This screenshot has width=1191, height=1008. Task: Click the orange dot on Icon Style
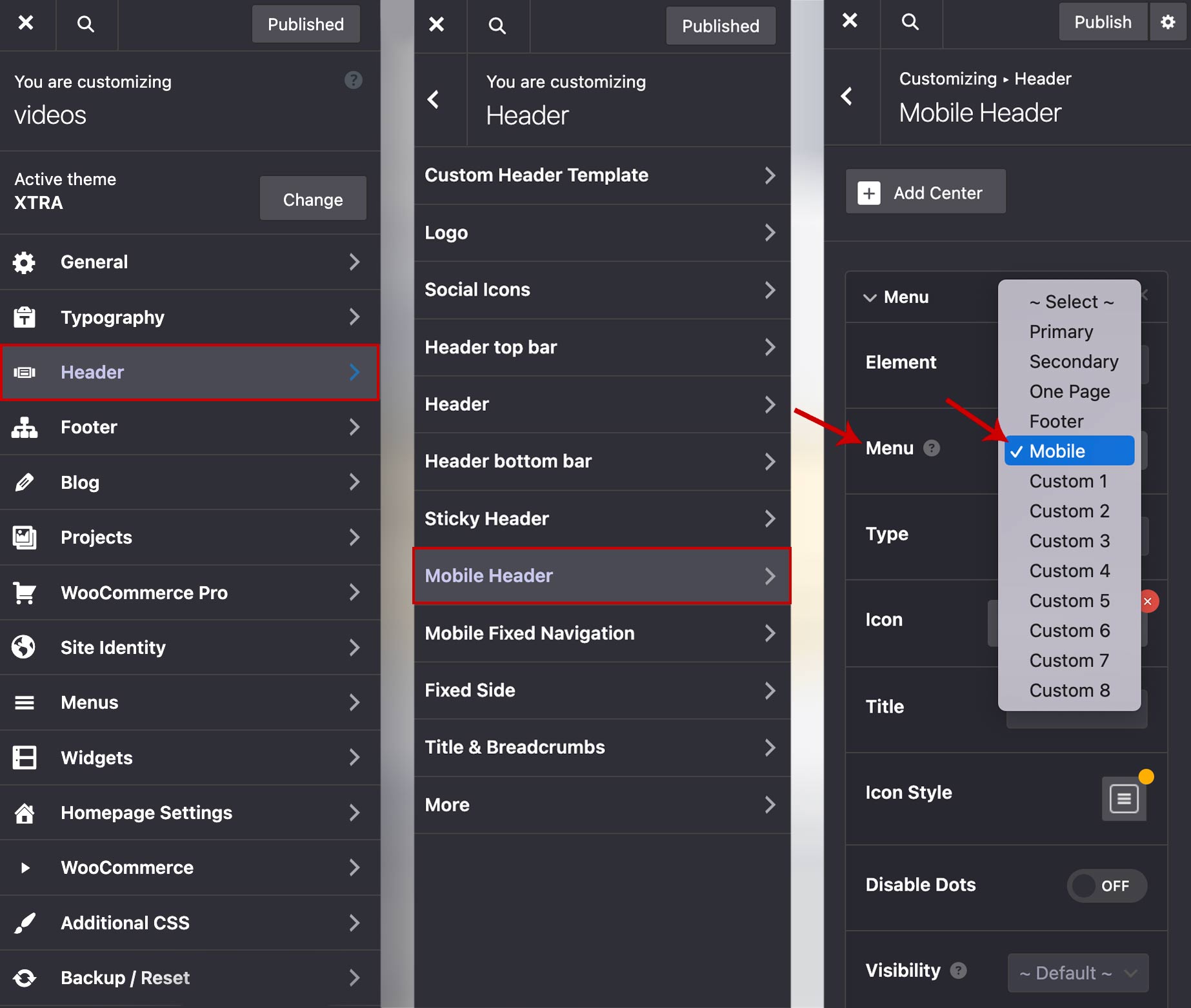(x=1146, y=776)
